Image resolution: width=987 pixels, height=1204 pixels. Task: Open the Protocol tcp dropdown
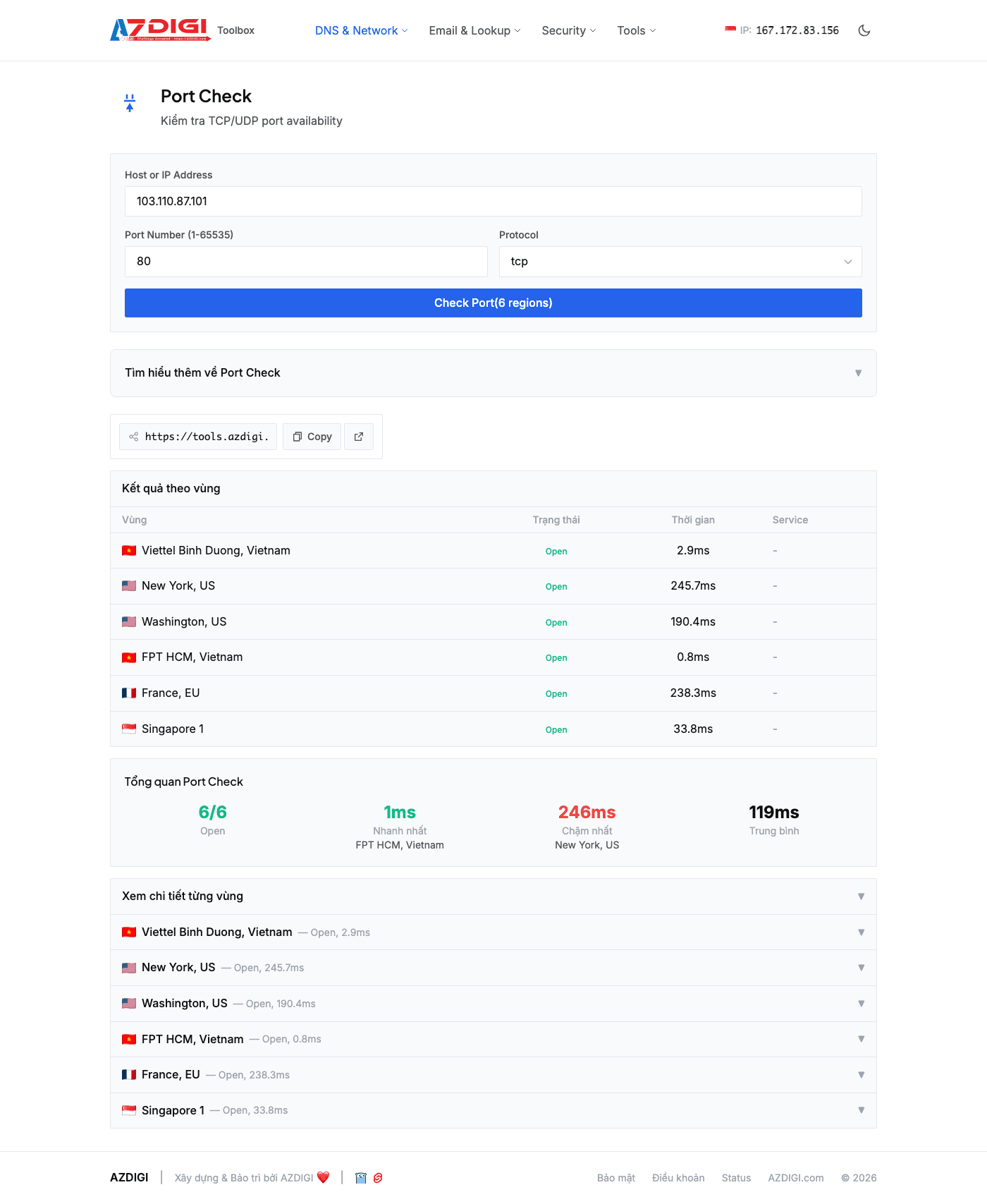[680, 262]
